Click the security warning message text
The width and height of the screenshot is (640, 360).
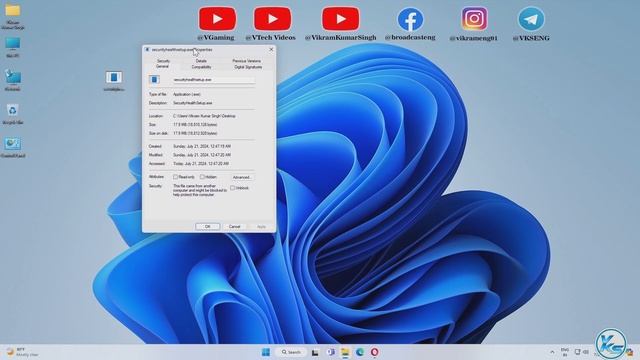[200, 190]
